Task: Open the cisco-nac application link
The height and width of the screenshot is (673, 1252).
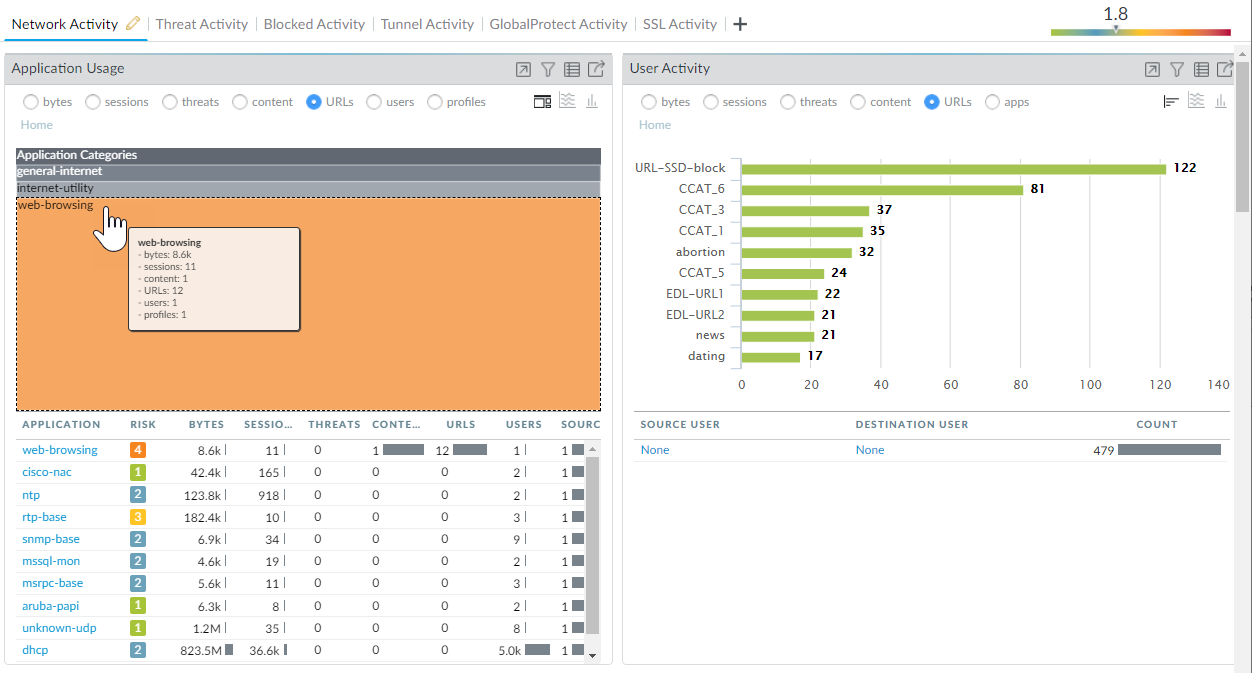Action: 47,472
